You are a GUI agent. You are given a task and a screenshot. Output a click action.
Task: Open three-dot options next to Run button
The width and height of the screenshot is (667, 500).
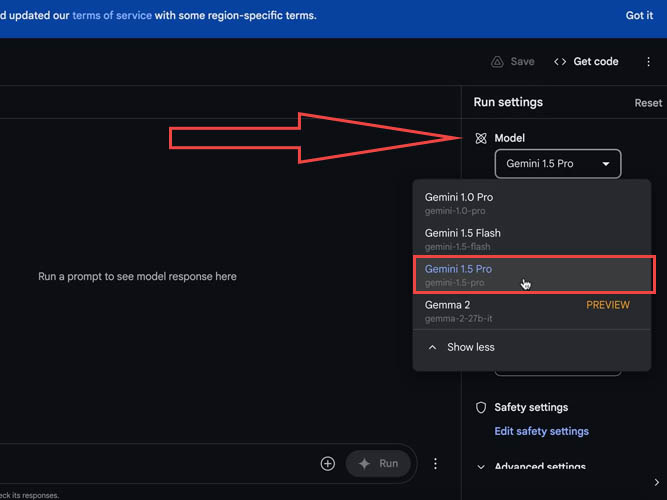435,464
